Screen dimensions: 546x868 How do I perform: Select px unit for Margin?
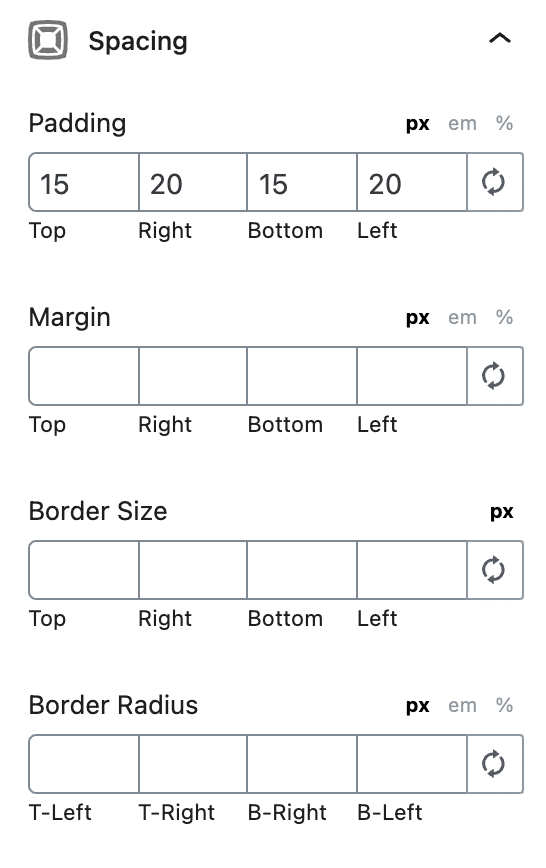tap(418, 318)
